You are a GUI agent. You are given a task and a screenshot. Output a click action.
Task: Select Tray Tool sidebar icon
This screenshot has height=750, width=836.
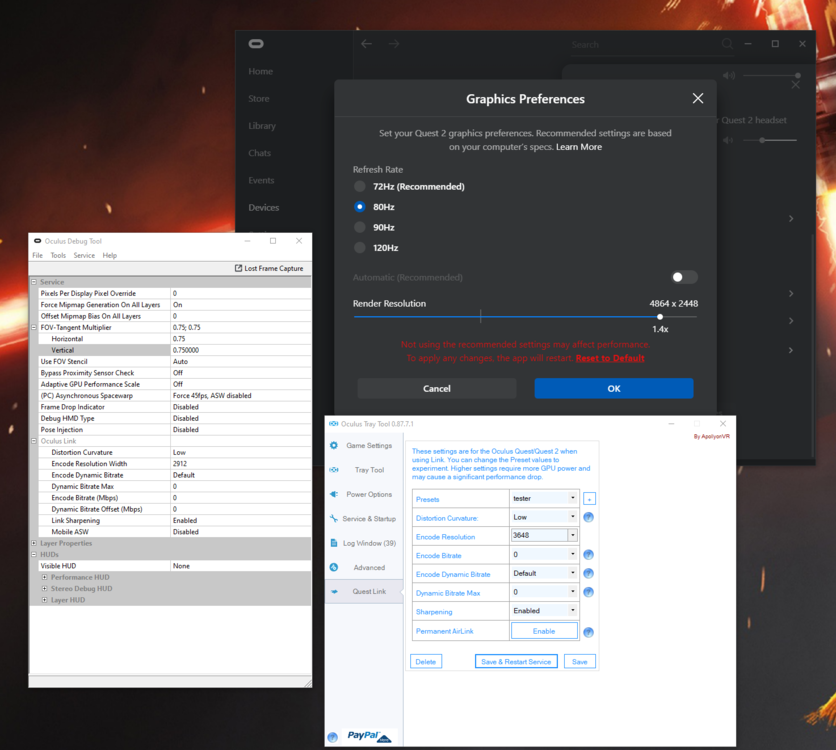click(334, 470)
